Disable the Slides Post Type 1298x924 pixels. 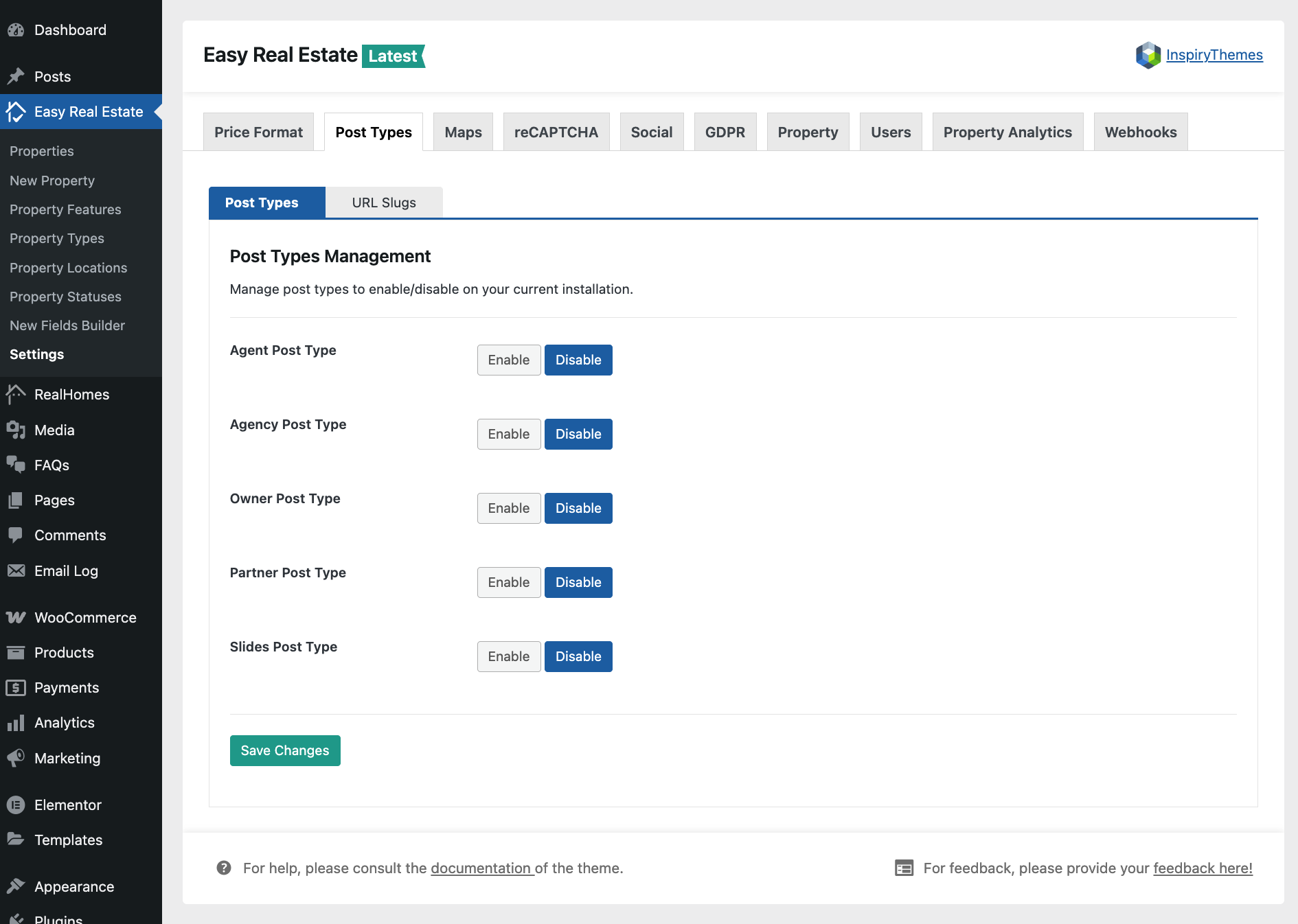(x=578, y=656)
